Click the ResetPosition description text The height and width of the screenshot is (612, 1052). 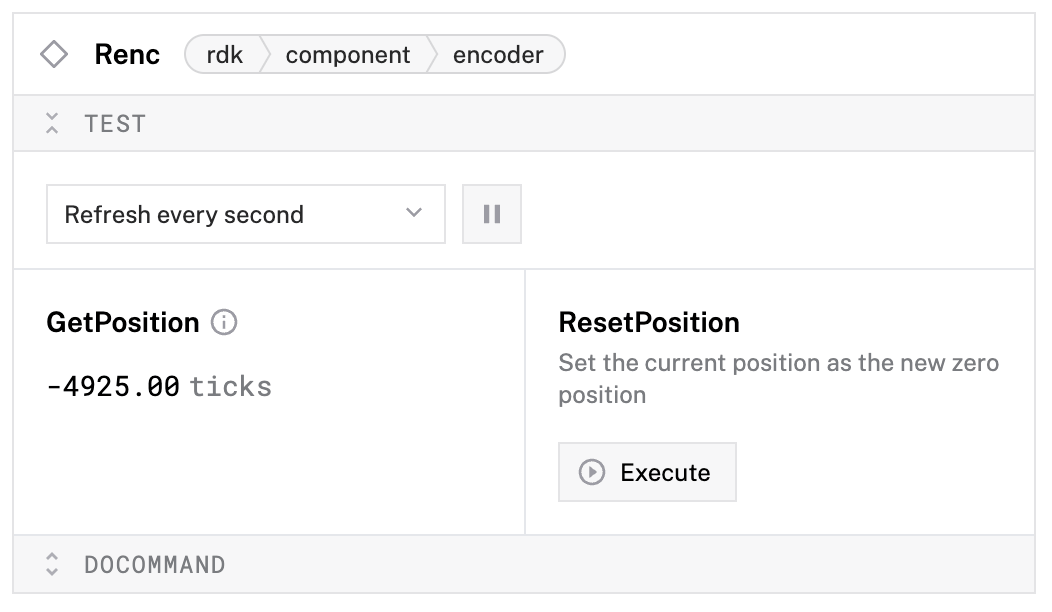click(x=778, y=378)
